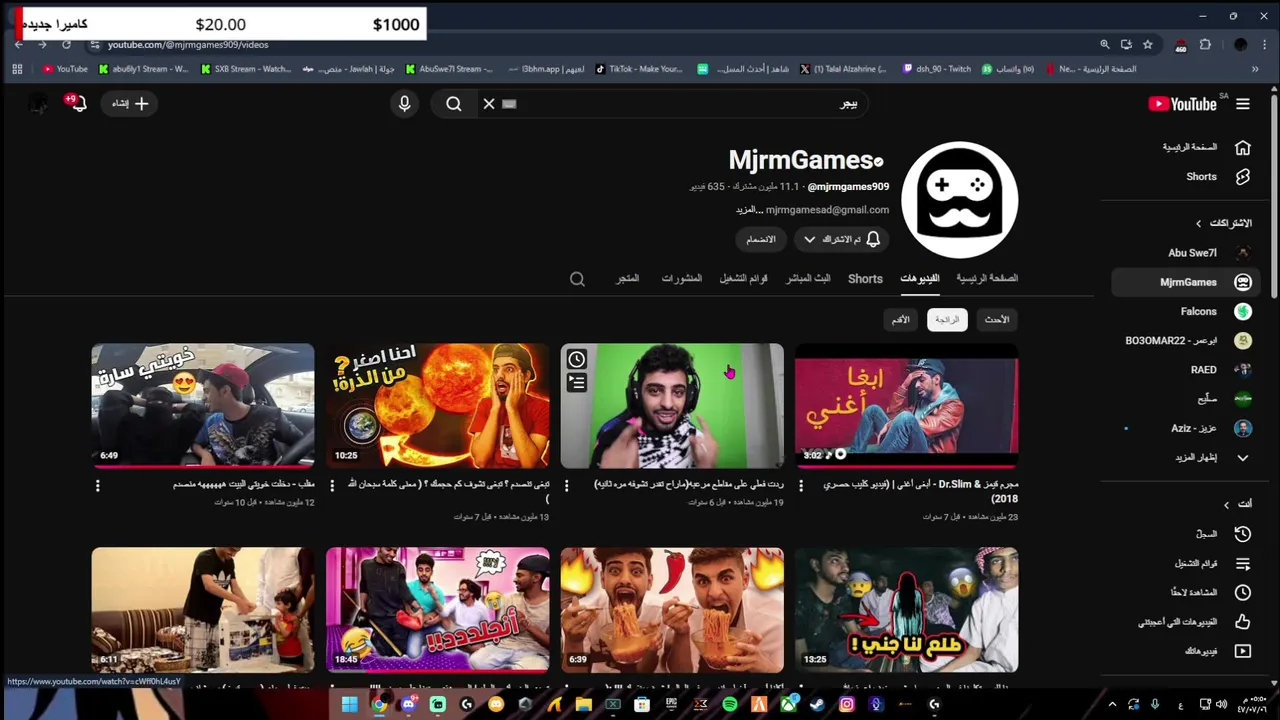Open the account avatar menu

click(38, 103)
